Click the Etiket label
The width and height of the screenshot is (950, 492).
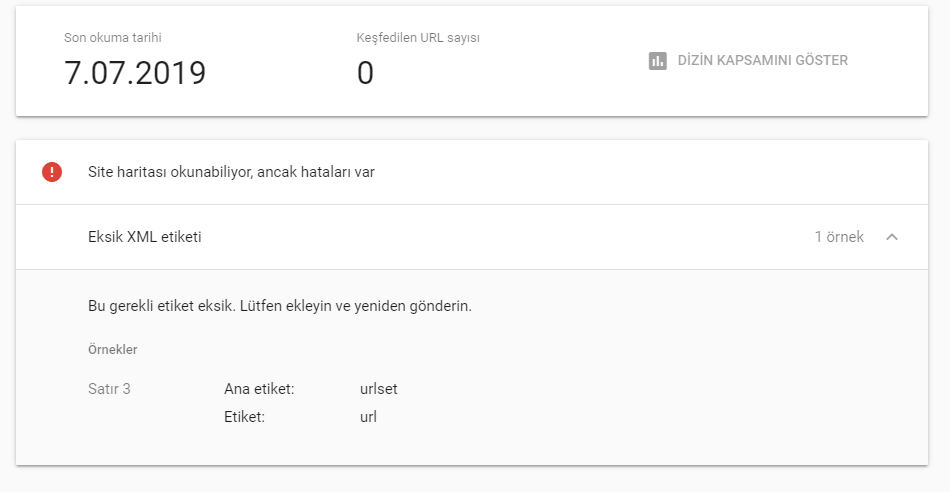pos(244,417)
